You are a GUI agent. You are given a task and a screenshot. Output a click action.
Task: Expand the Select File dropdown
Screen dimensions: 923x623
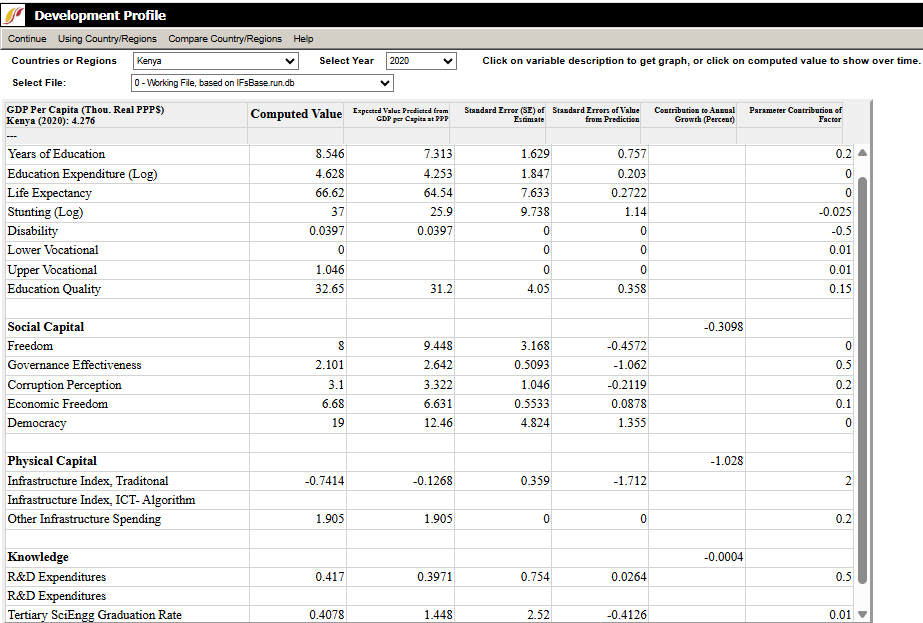tap(261, 83)
